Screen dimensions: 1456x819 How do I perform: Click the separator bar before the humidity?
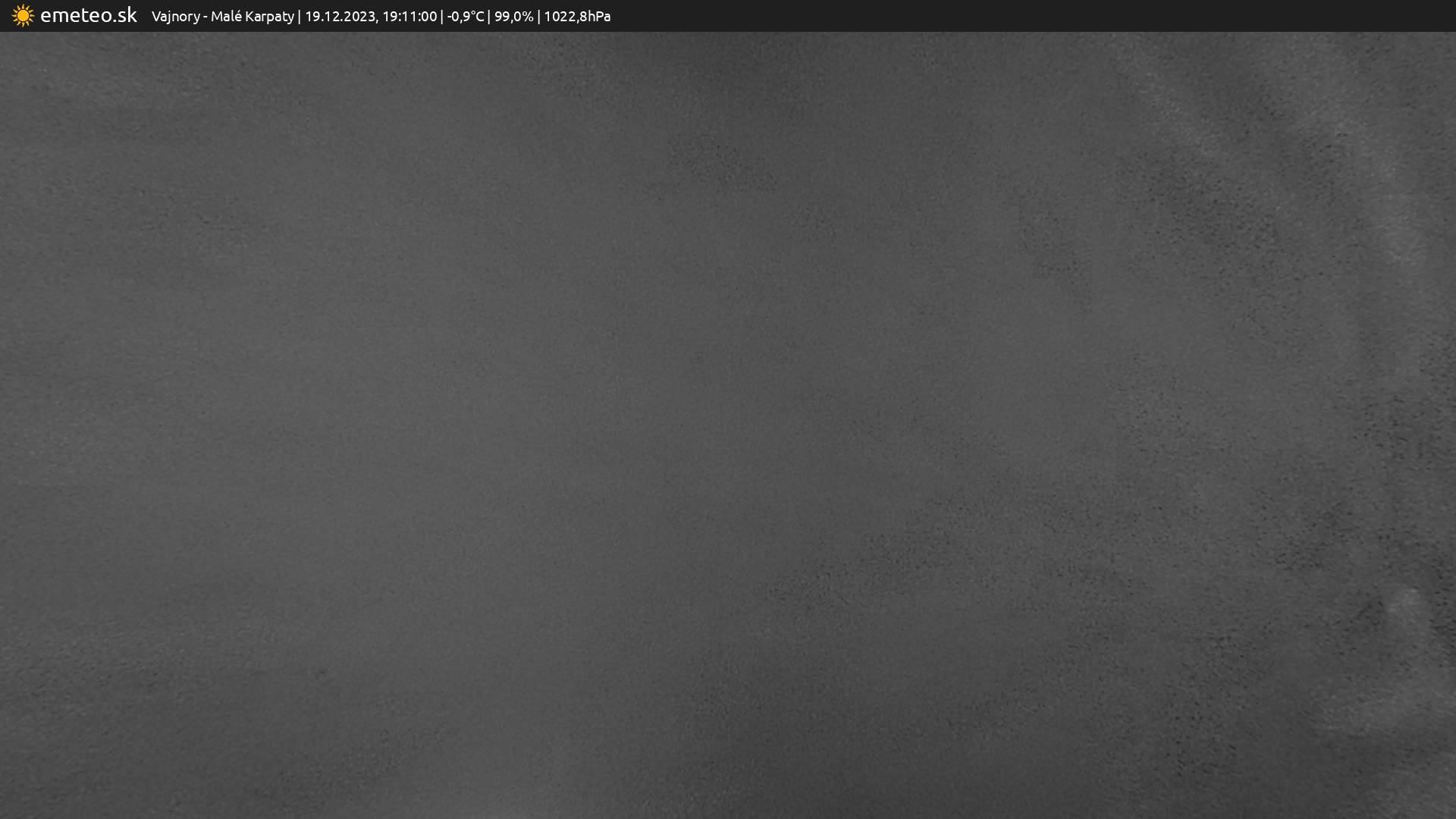pyautogui.click(x=489, y=16)
